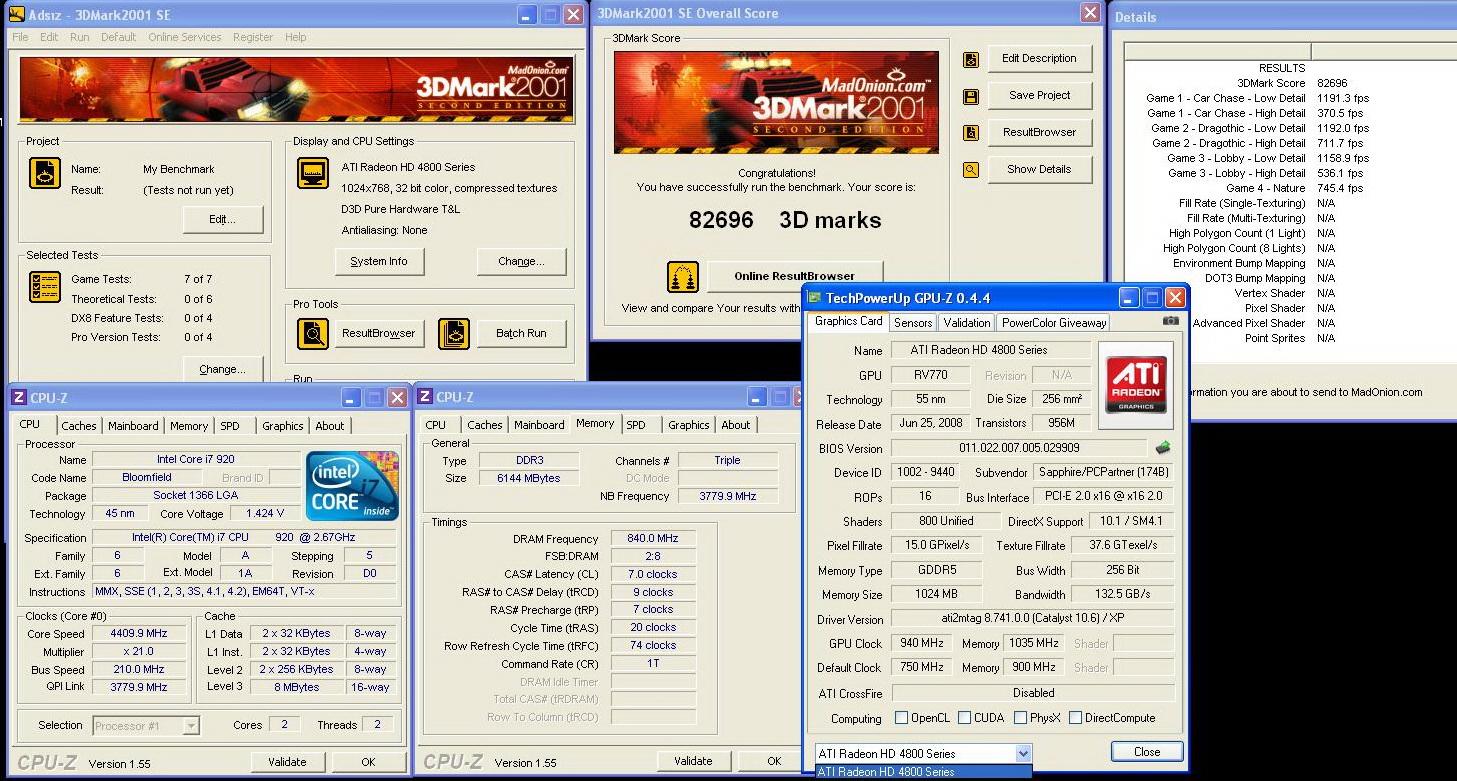The width and height of the screenshot is (1457, 781).
Task: Switch to the Validation tab in GPU-Z
Action: (967, 323)
